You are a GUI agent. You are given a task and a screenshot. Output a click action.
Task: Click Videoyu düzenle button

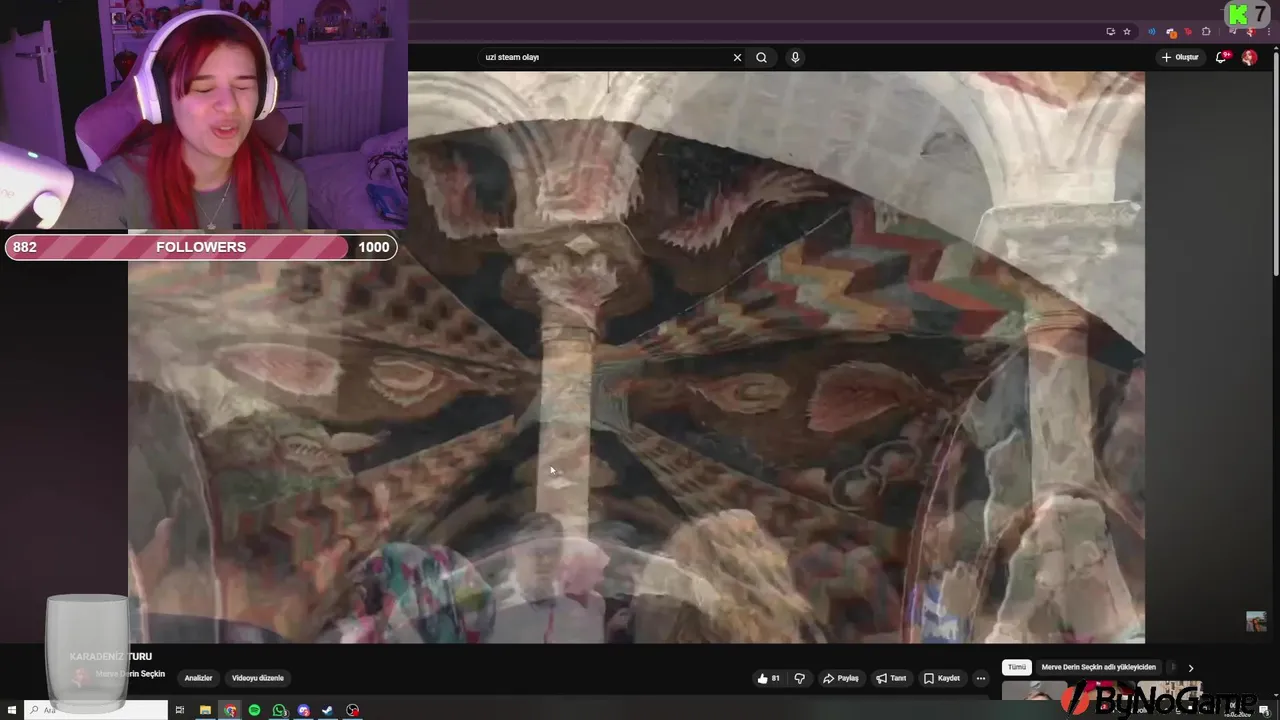point(258,678)
